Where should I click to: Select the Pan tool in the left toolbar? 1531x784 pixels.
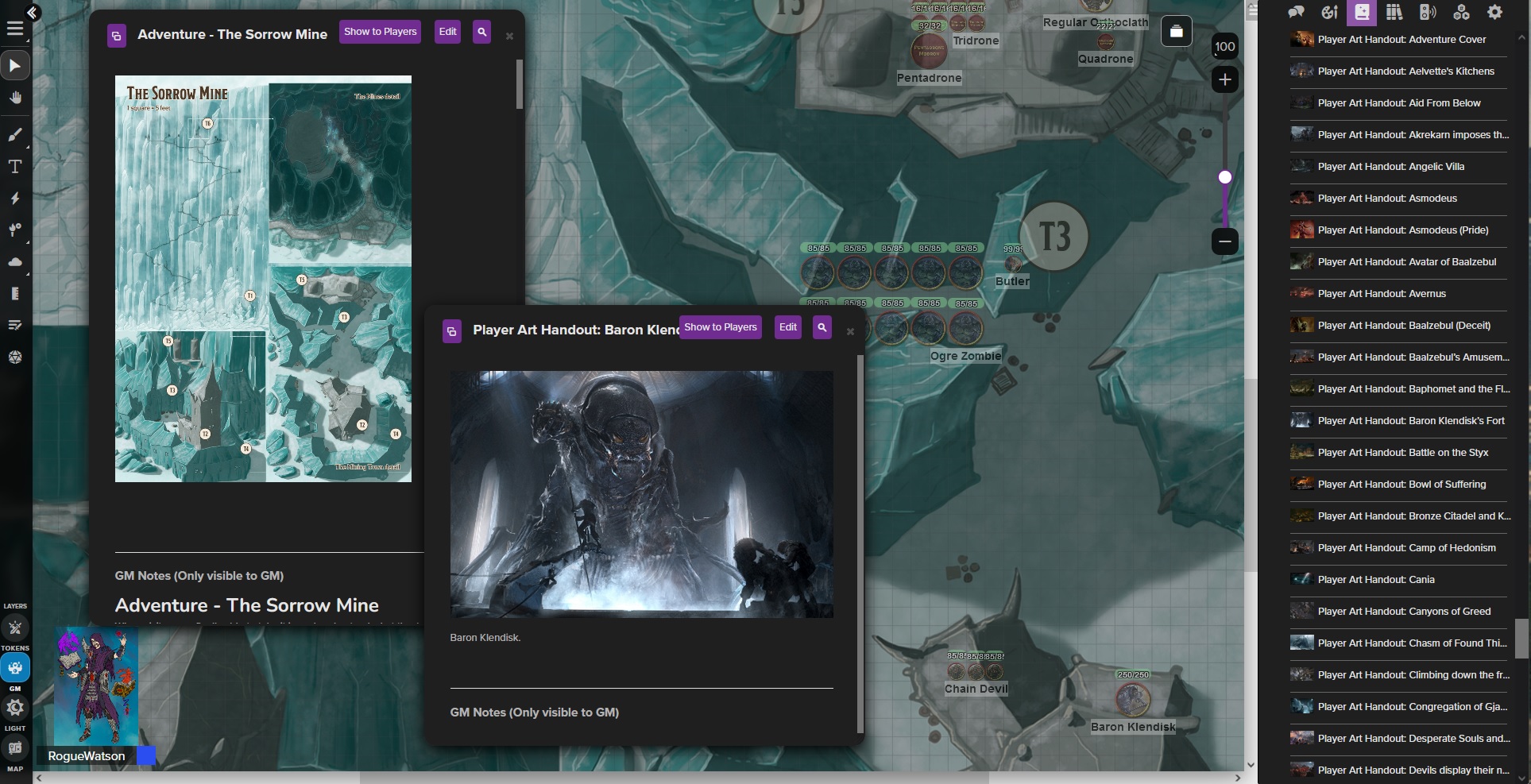click(15, 98)
